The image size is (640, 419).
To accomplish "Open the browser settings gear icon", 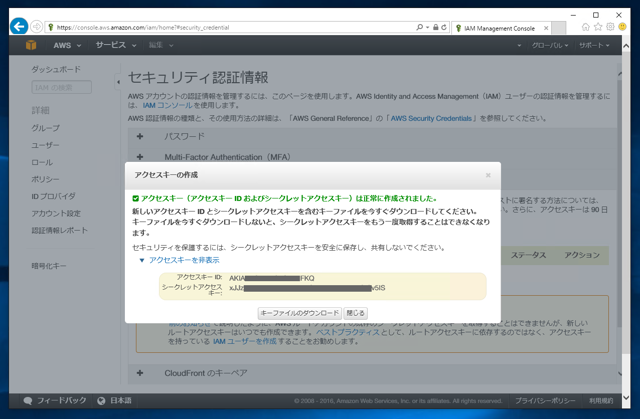I will [x=610, y=27].
